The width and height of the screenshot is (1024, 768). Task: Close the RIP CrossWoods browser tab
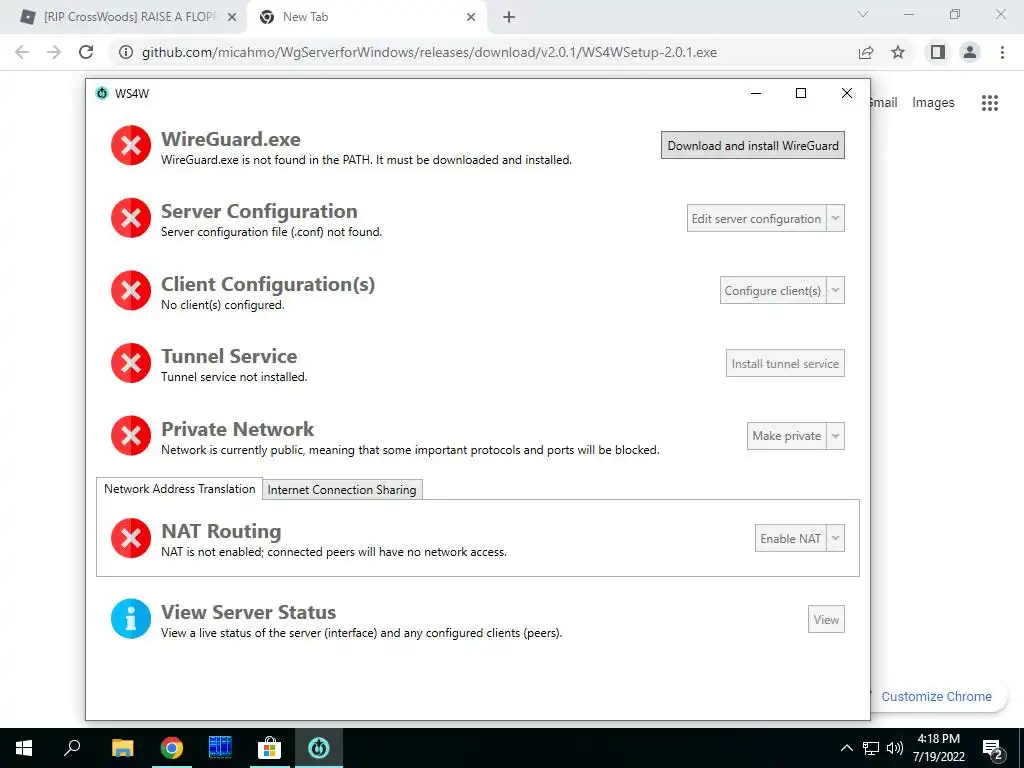pos(232,17)
